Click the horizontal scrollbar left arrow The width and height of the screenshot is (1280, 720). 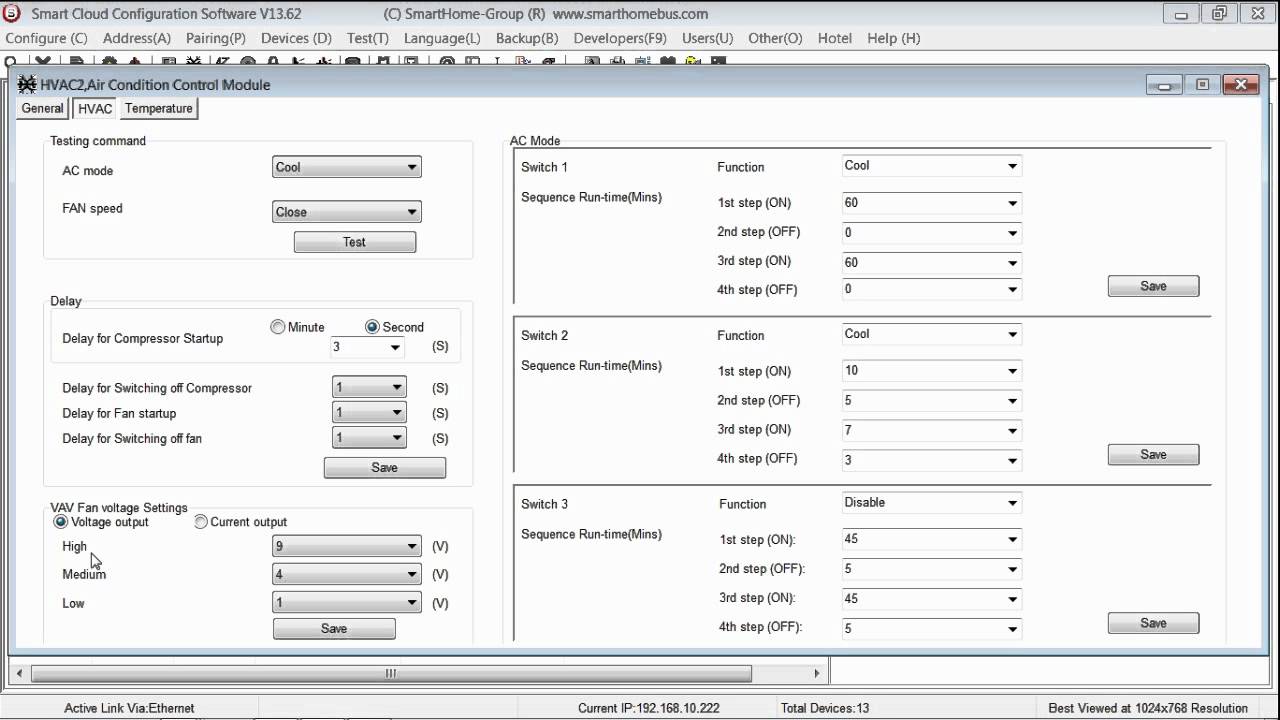pos(20,674)
